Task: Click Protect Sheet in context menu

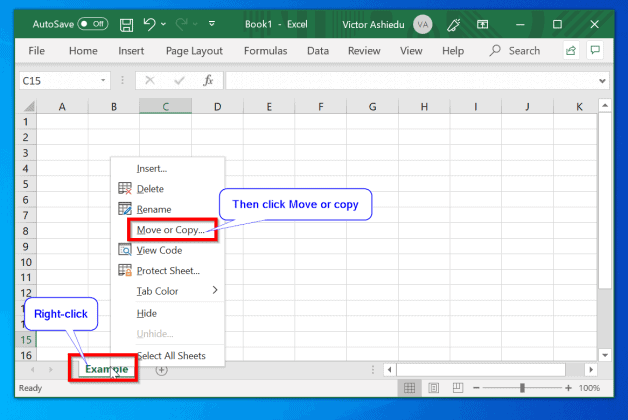Action: click(x=168, y=271)
